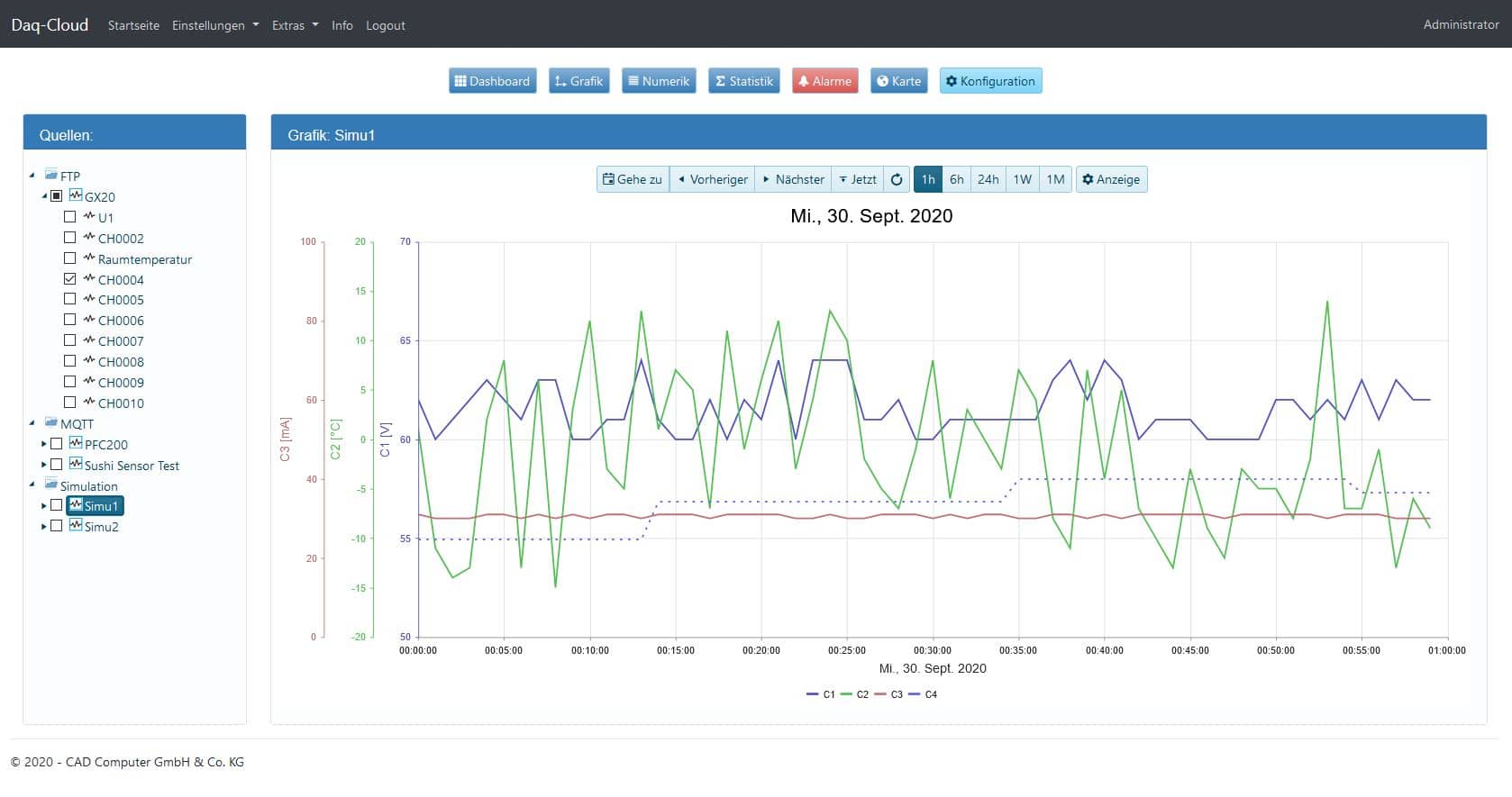This screenshot has height=797, width=1512.
Task: Switch time range to 24h
Action: pyautogui.click(x=988, y=179)
